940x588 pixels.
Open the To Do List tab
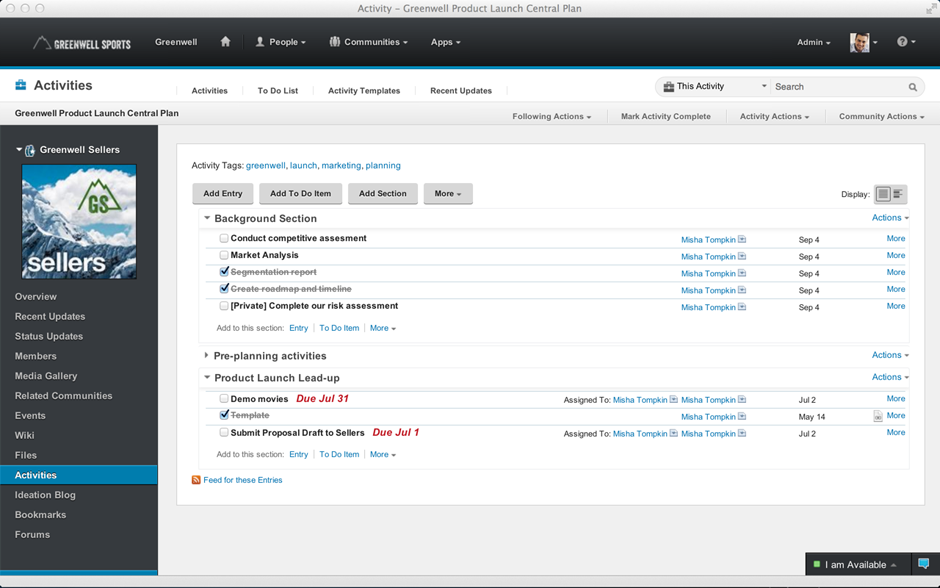click(277, 91)
